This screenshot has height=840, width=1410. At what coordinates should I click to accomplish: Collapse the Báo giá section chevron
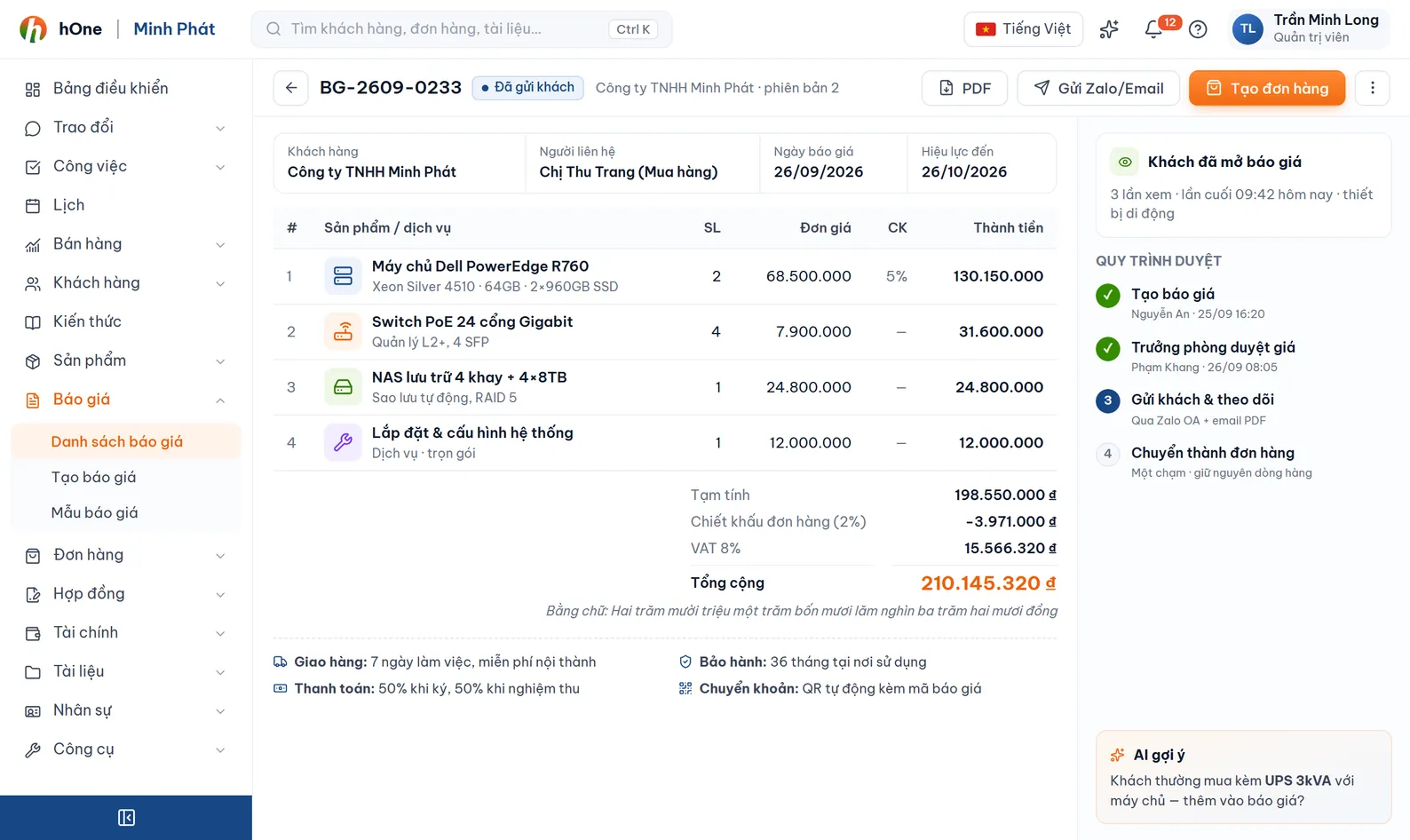[x=220, y=400]
